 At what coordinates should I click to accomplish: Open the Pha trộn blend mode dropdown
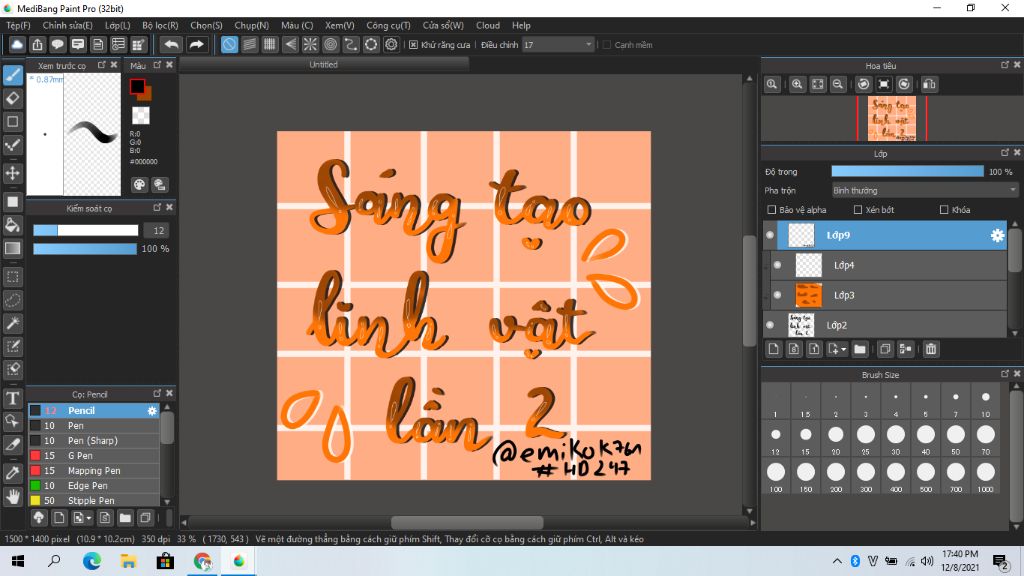[x=924, y=191]
